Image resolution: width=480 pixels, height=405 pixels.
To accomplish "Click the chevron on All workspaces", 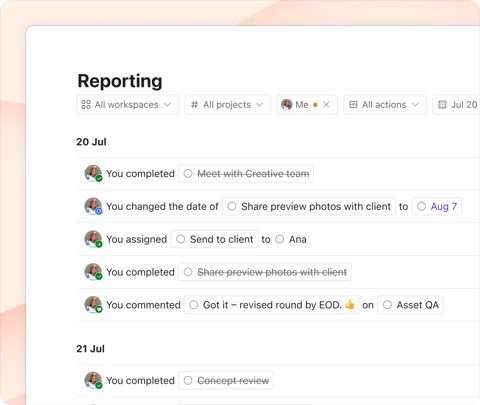I will pyautogui.click(x=167, y=105).
